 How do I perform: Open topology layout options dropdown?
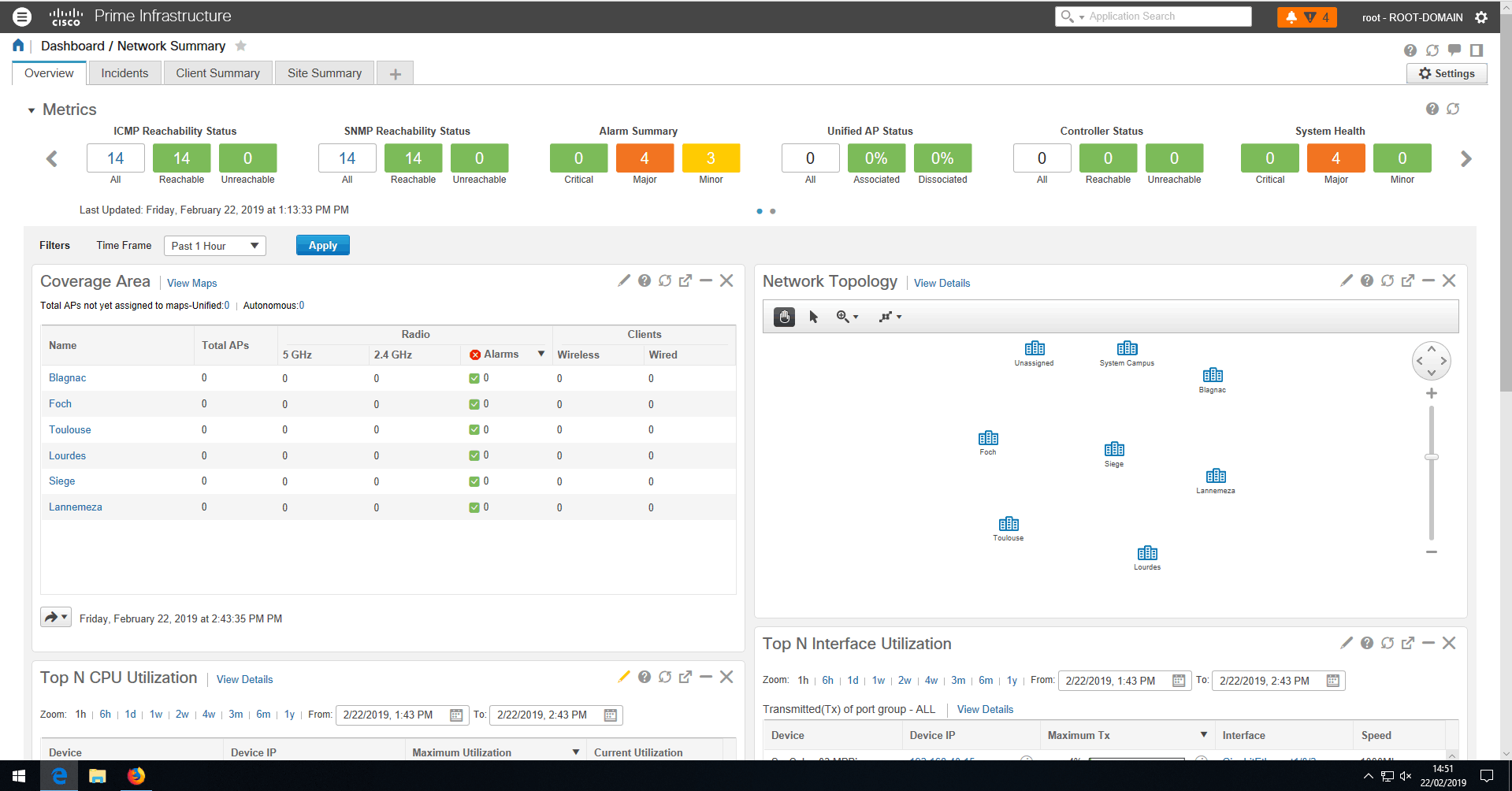[890, 317]
